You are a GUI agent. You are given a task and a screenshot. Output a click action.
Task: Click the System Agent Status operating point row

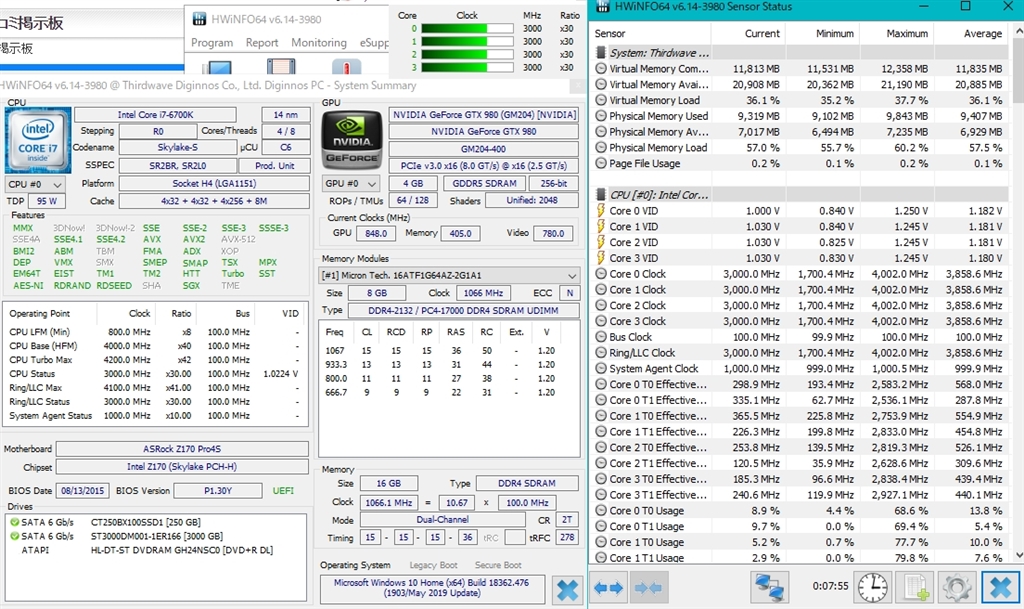pos(155,416)
